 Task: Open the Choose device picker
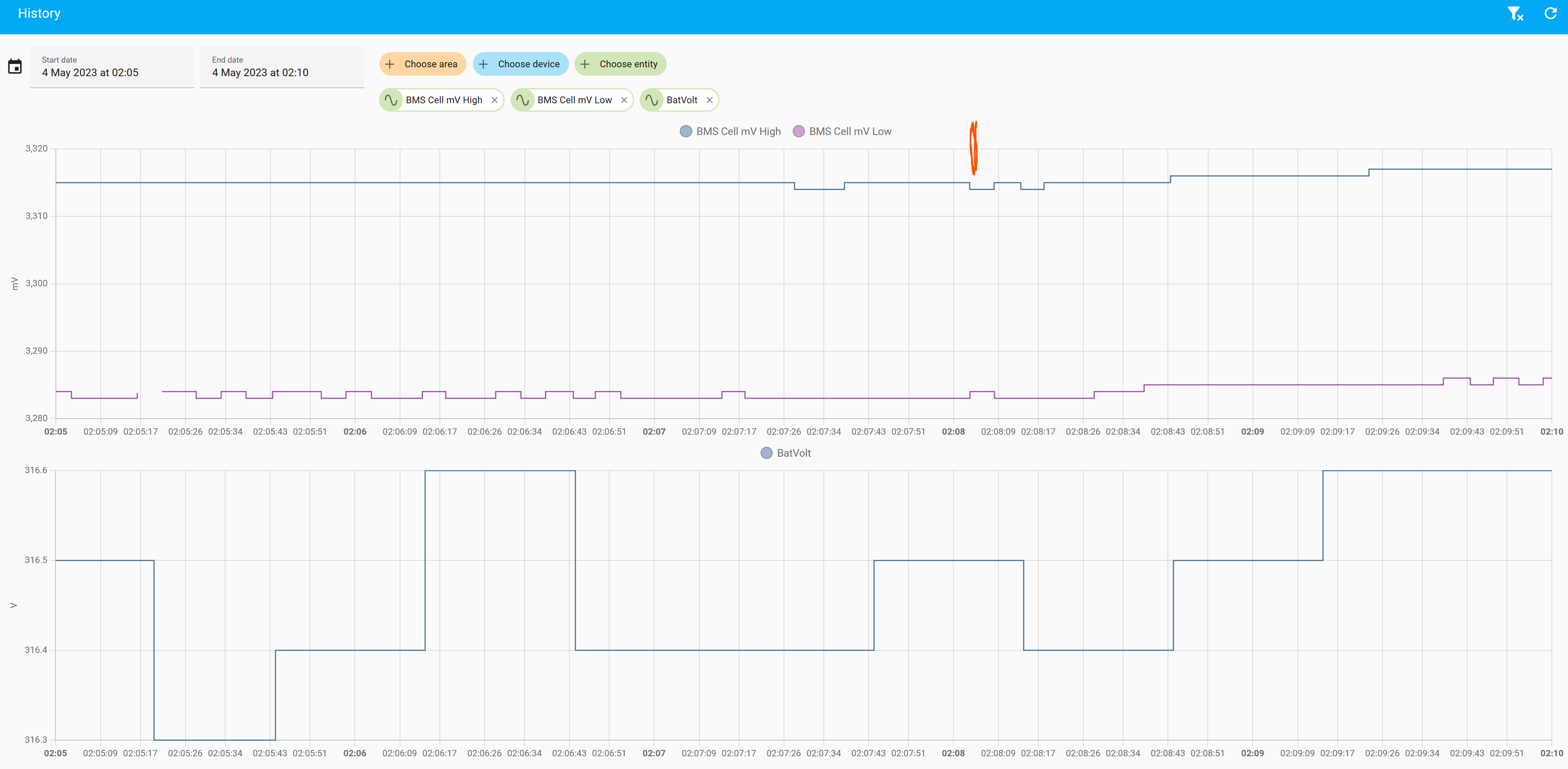(x=520, y=64)
